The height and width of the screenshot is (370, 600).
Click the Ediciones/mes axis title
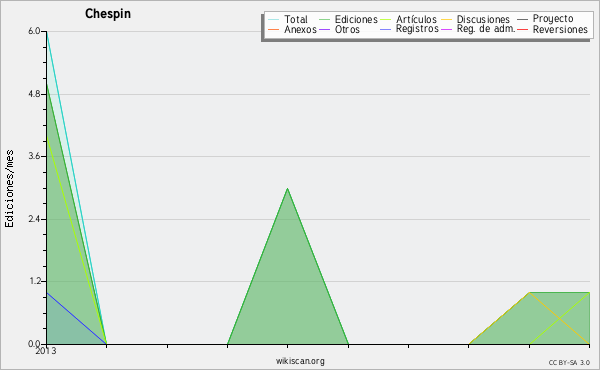[9, 189]
